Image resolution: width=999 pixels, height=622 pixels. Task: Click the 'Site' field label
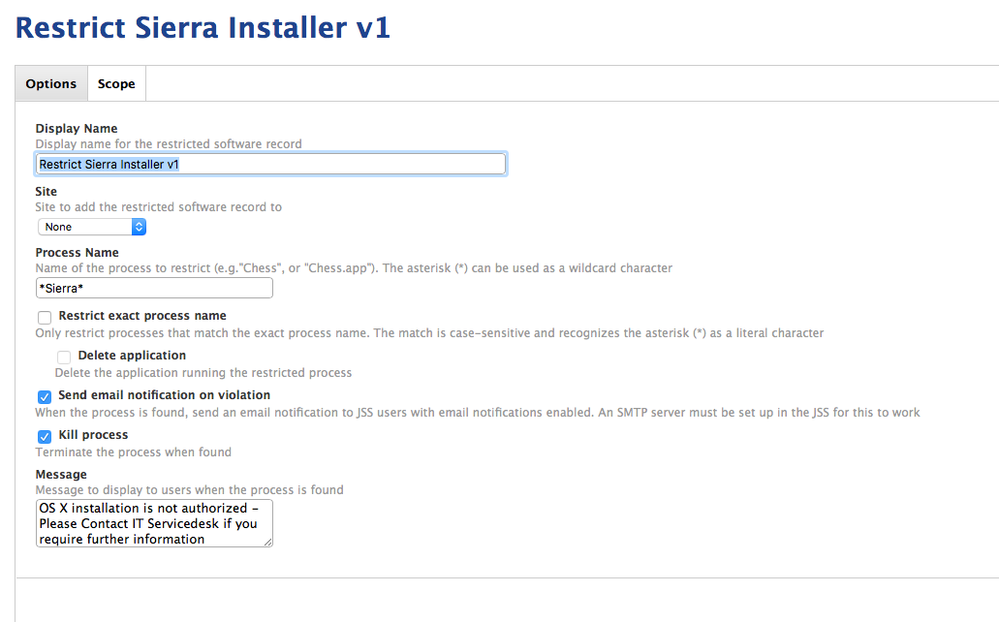click(46, 191)
